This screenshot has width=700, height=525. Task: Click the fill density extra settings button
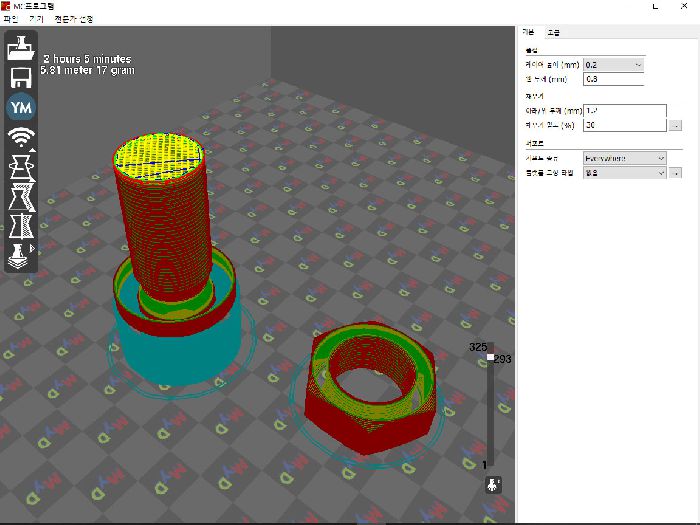675,125
